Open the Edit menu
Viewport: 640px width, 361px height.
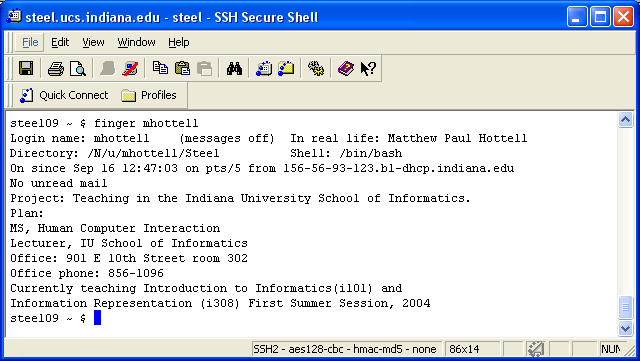(60, 42)
